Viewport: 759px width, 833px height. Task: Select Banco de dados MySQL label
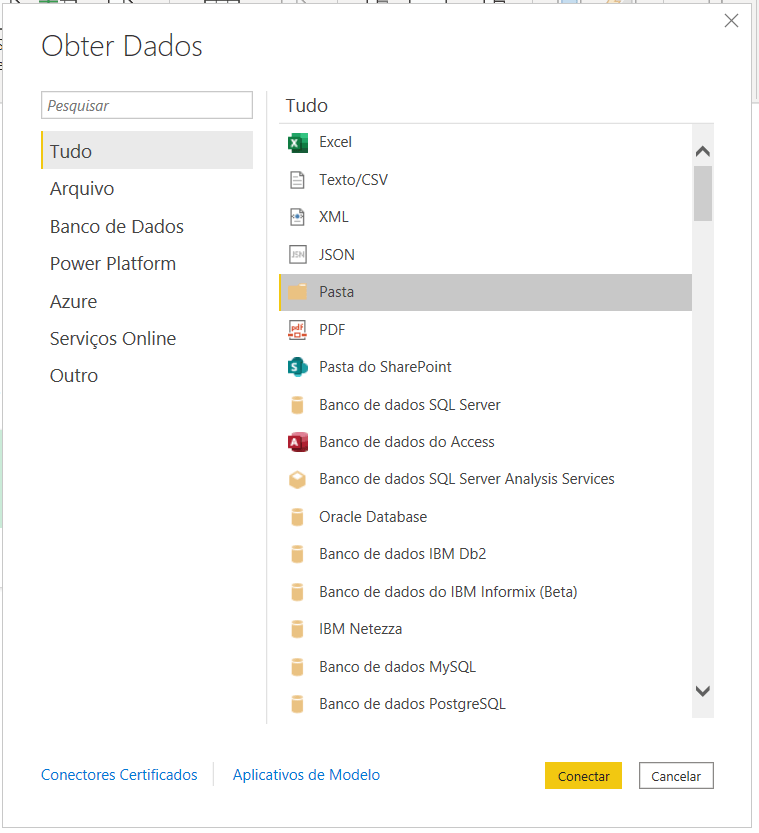coord(397,667)
